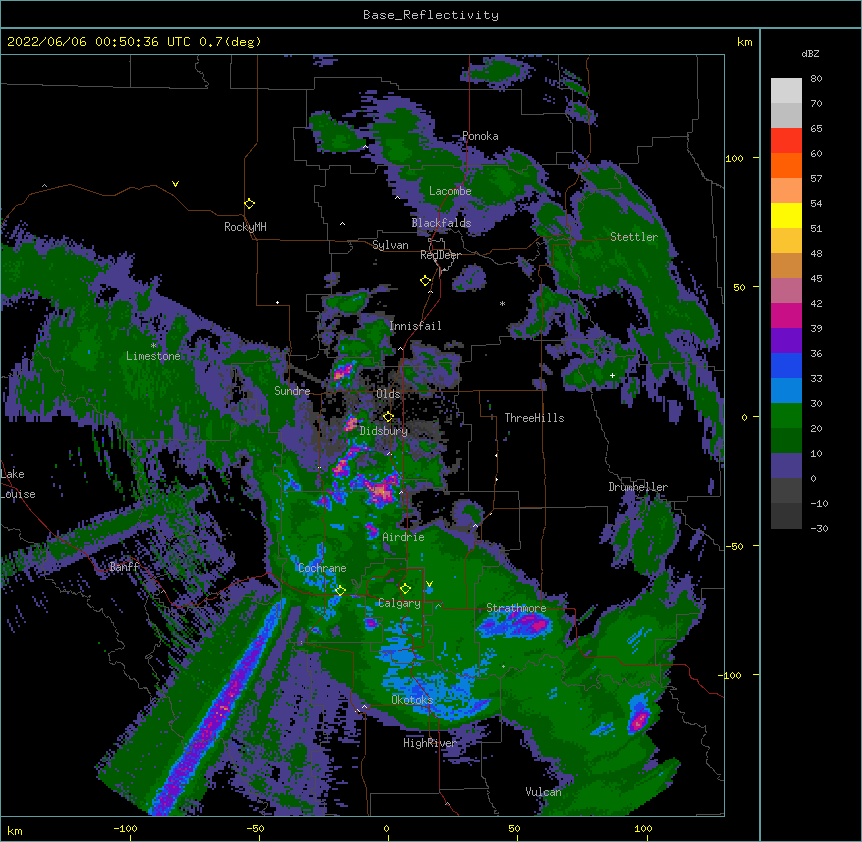Click the dark orange legend swatch below 60
The image size is (862, 842).
(786, 165)
